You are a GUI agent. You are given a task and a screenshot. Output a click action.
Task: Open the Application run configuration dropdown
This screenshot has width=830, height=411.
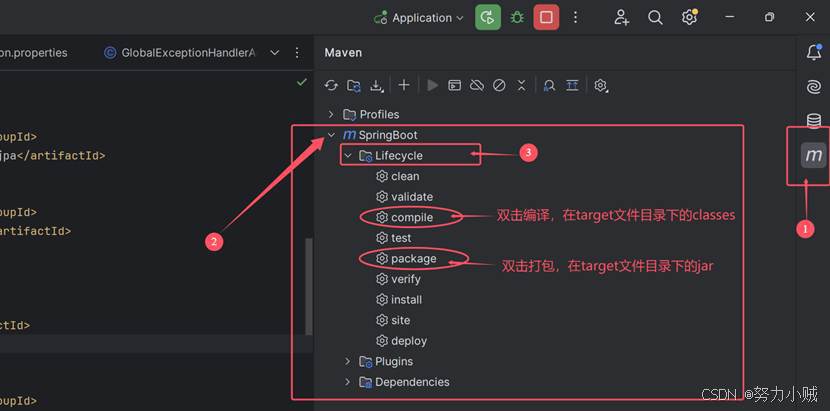click(x=419, y=18)
